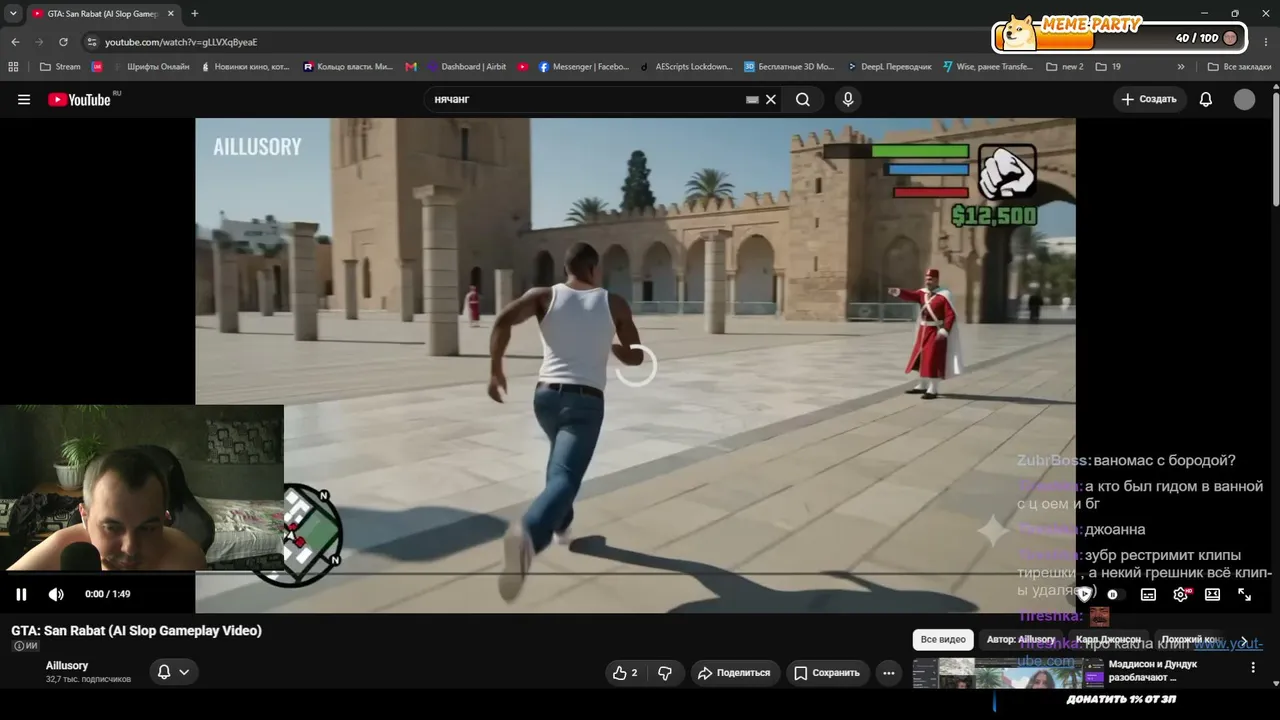Start voice search with the microphone

pos(848,99)
